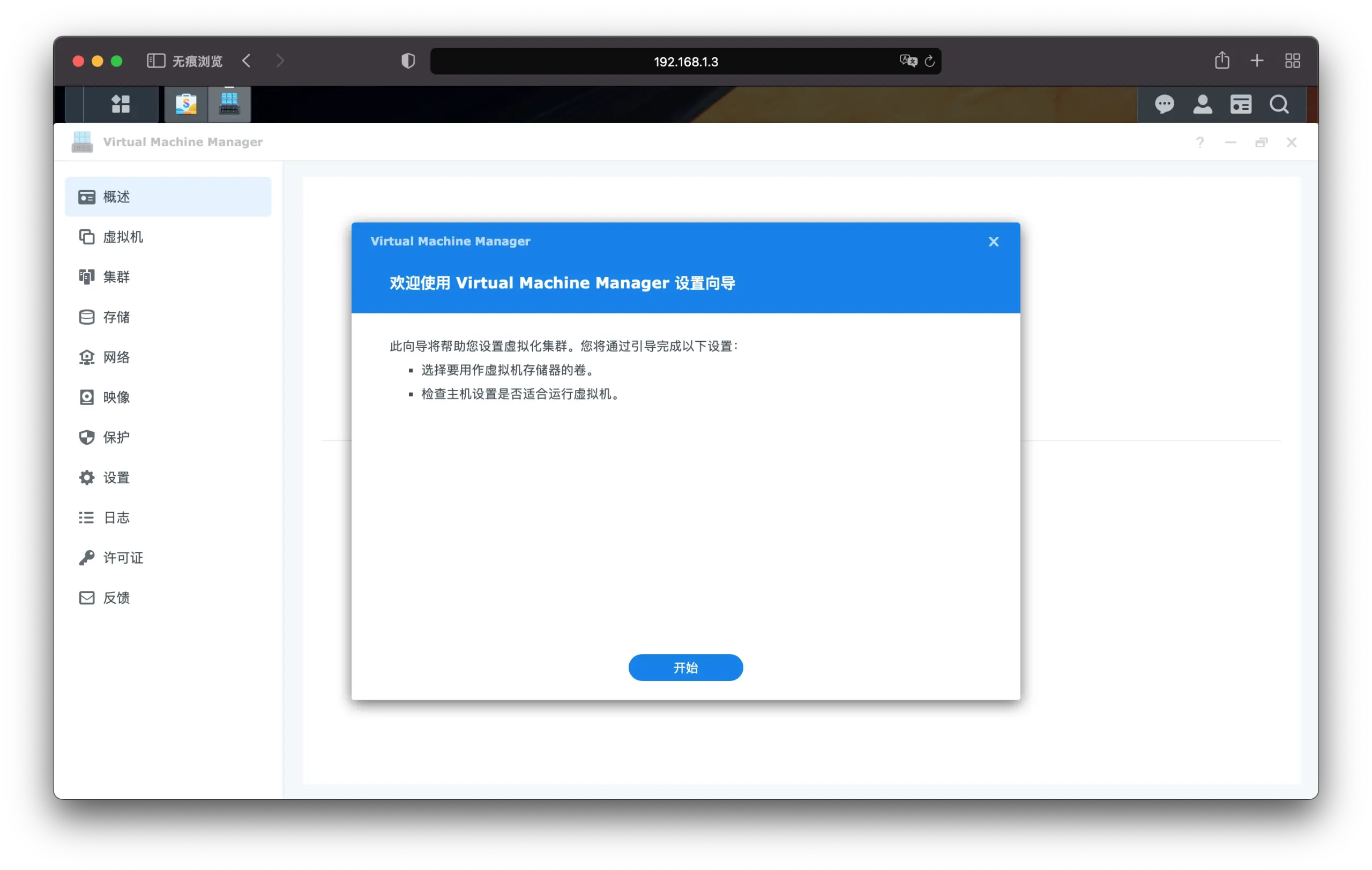This screenshot has height=870, width=1372.
Task: Click the 反馈 envelope icon
Action: (x=87, y=598)
